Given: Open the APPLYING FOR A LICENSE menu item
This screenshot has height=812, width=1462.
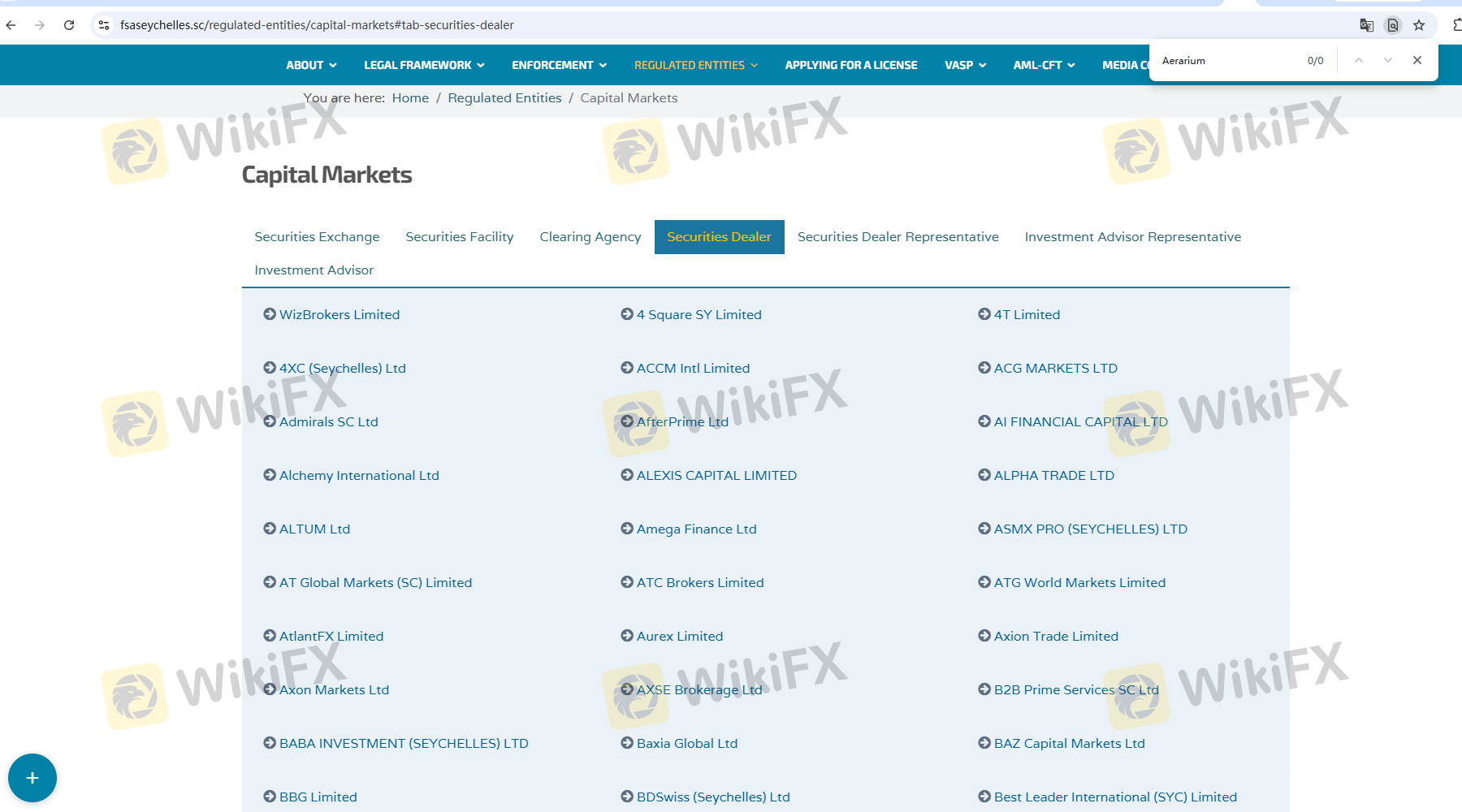Looking at the screenshot, I should tap(851, 65).
